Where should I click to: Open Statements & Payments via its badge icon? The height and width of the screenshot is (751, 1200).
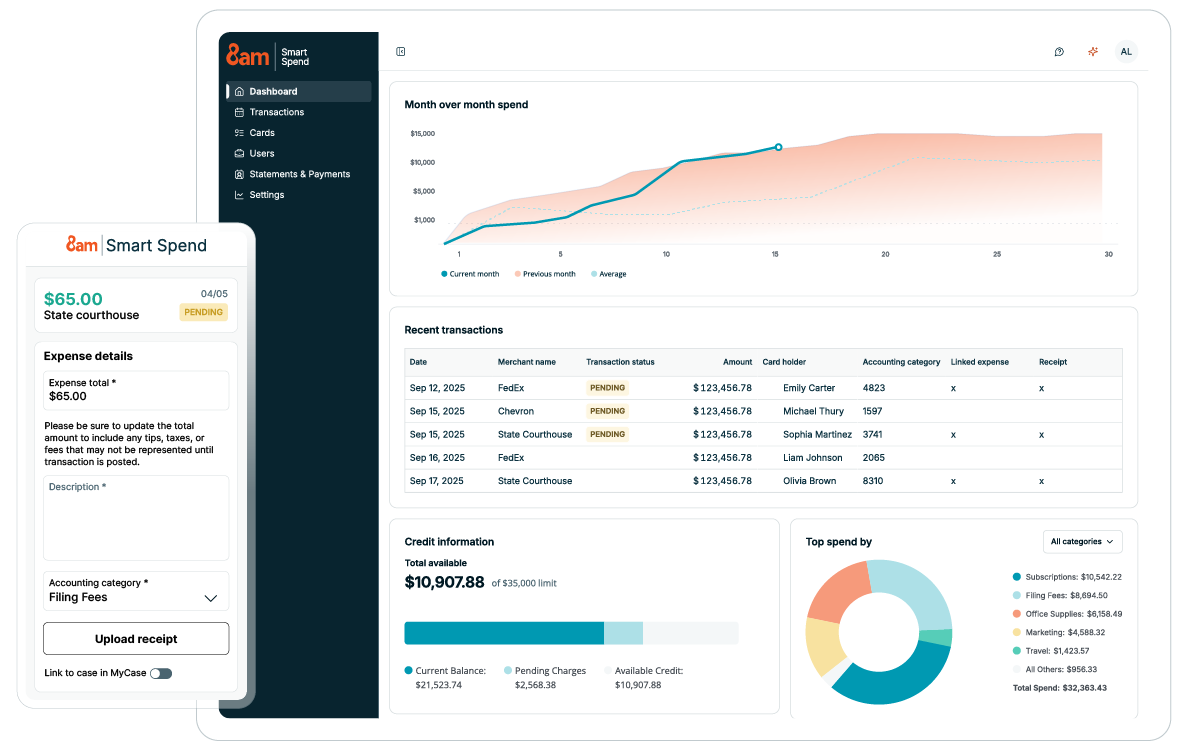pos(239,174)
